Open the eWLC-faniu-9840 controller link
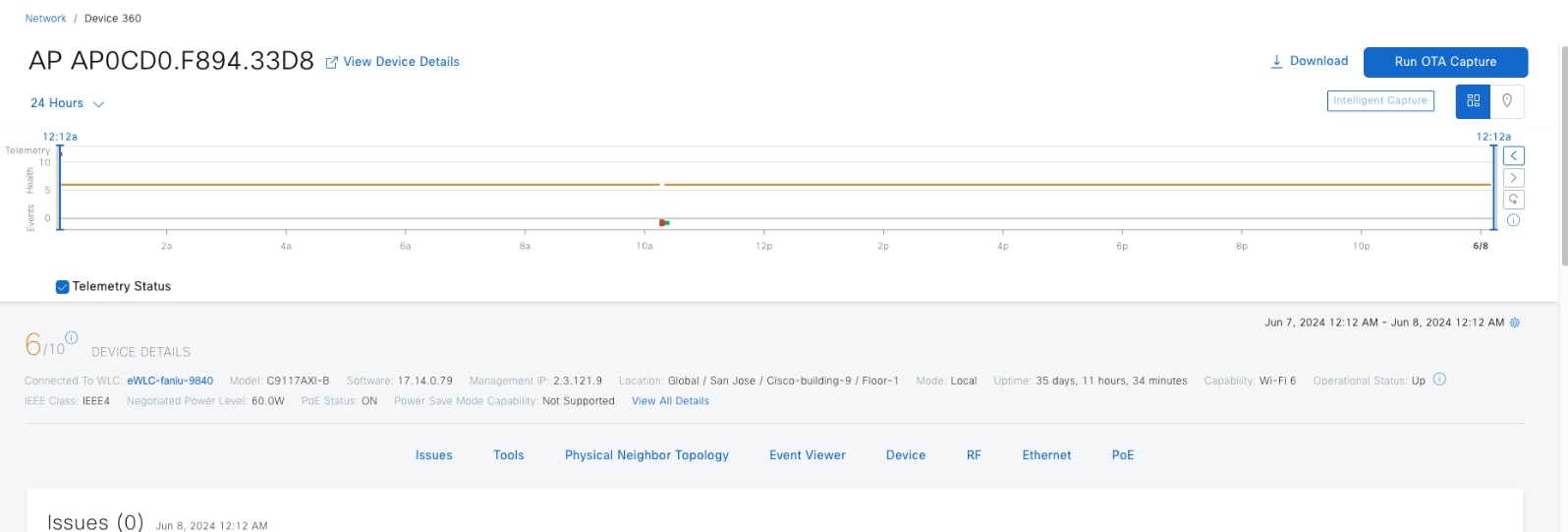Image resolution: width=1568 pixels, height=532 pixels. pyautogui.click(x=170, y=381)
